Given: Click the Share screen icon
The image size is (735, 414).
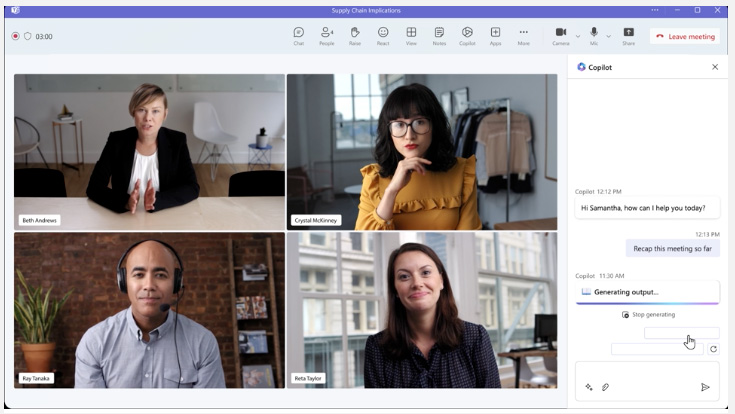Looking at the screenshot, I should (x=628, y=35).
